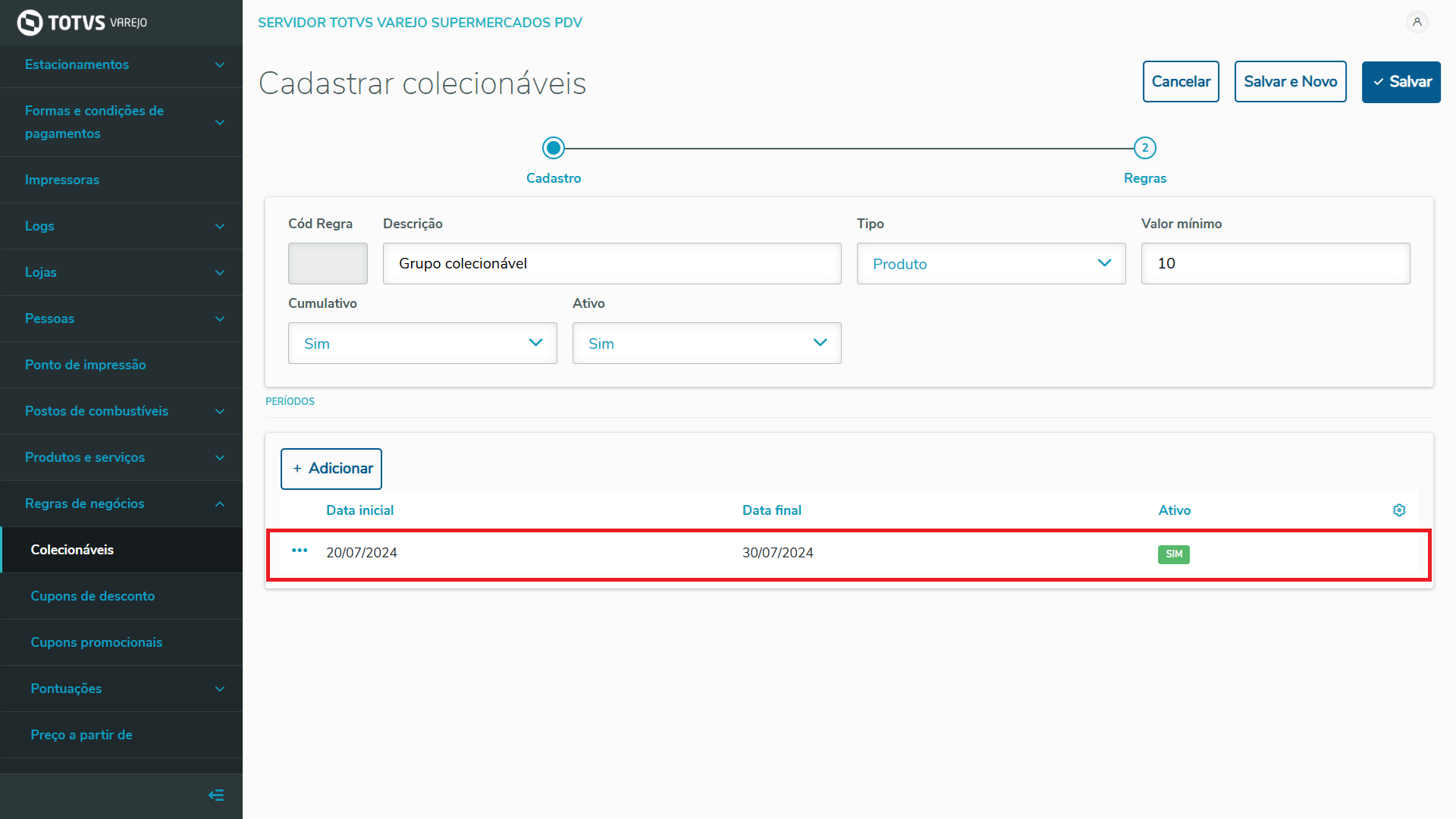Open Cupons de desconto menu item
The height and width of the screenshot is (819, 1456).
click(93, 596)
